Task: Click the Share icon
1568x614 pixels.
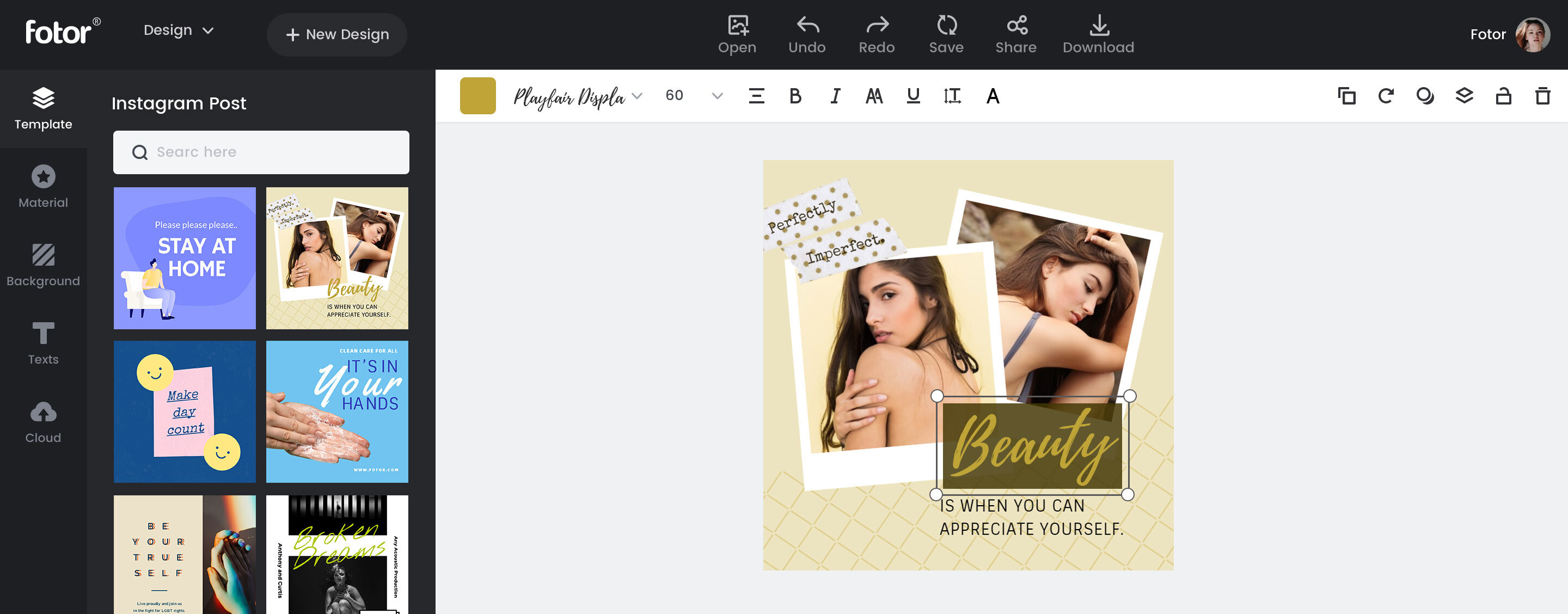Action: pos(1016,26)
